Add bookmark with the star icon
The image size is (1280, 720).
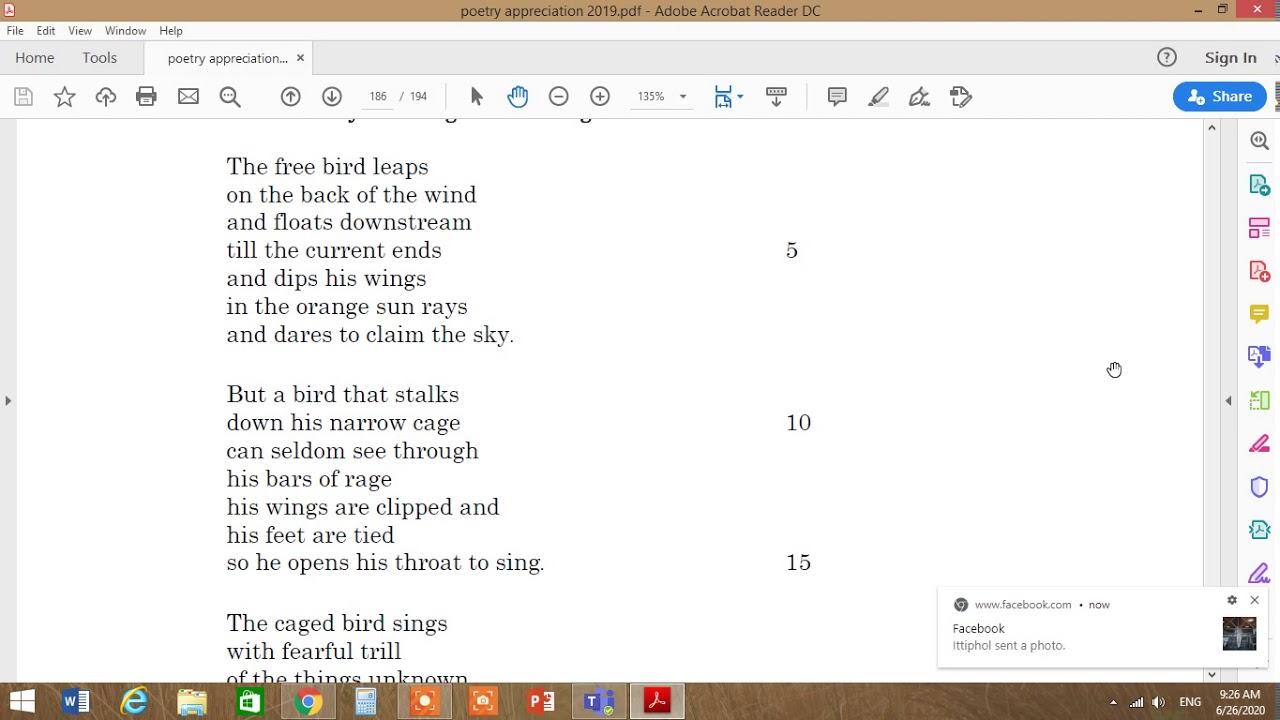[64, 97]
